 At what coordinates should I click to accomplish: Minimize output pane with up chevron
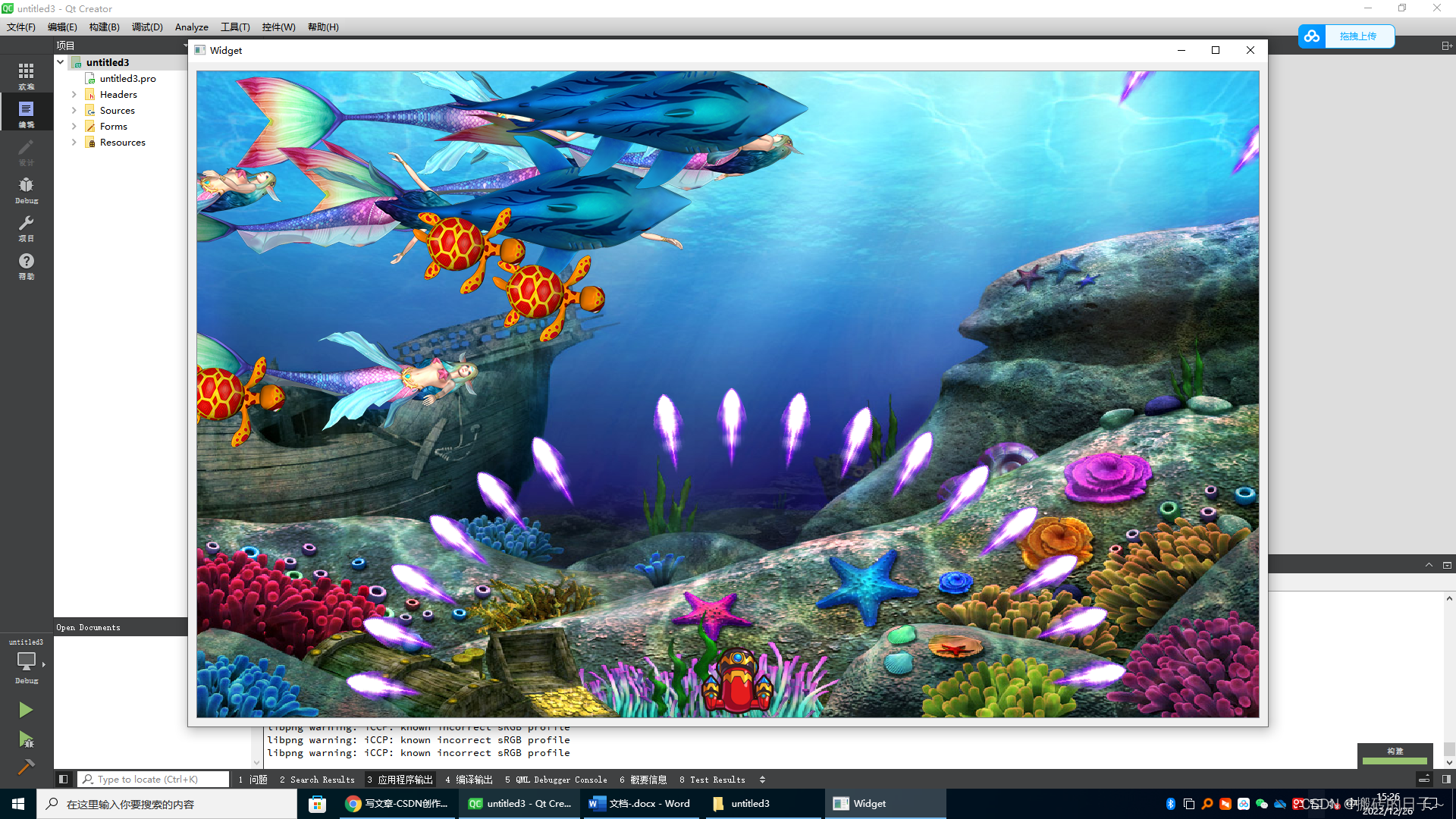pyautogui.click(x=1429, y=565)
